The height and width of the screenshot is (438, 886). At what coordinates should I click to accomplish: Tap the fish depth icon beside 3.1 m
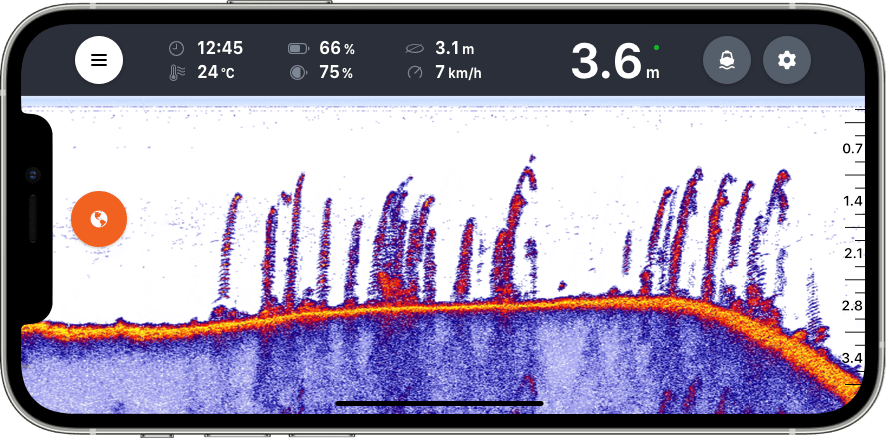(x=415, y=48)
